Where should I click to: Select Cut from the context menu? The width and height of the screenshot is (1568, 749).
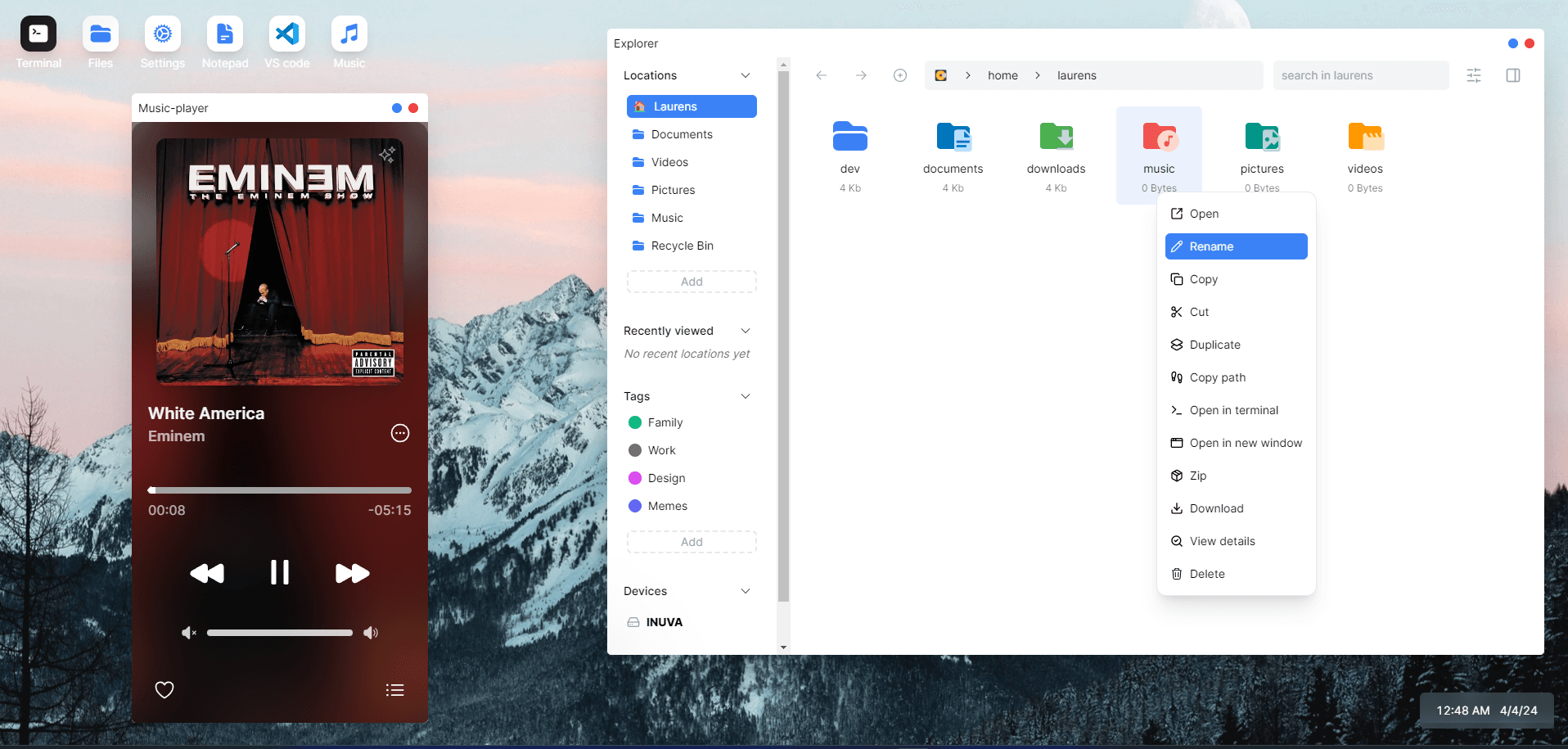click(x=1237, y=312)
